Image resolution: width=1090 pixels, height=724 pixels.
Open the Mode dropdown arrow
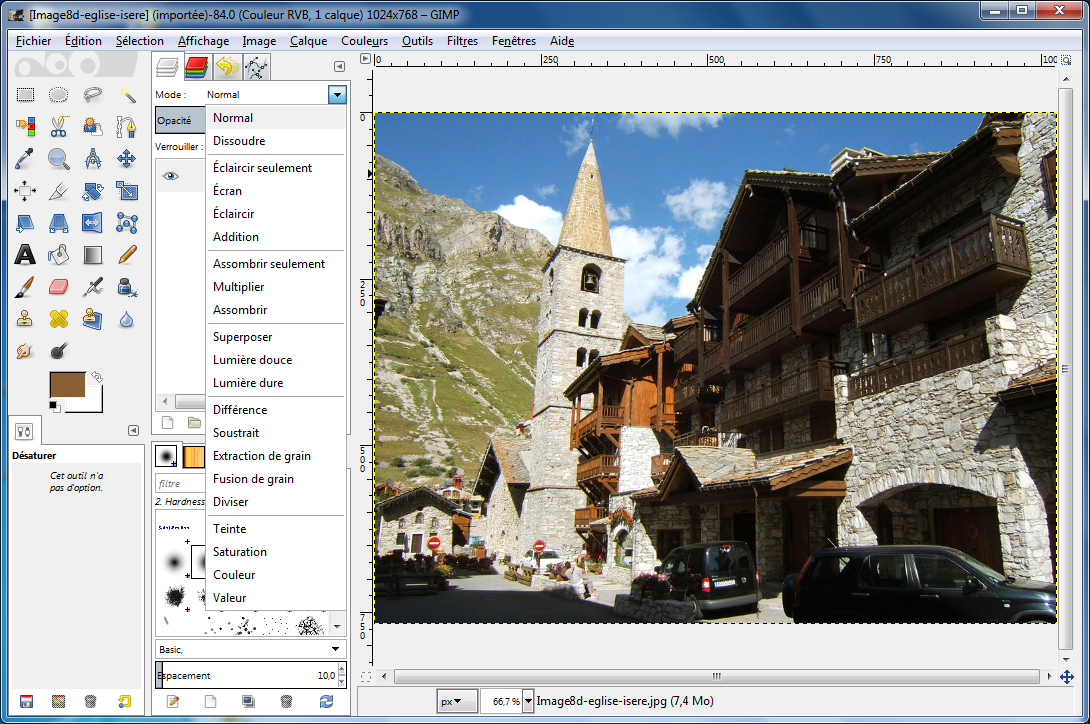pyautogui.click(x=337, y=95)
